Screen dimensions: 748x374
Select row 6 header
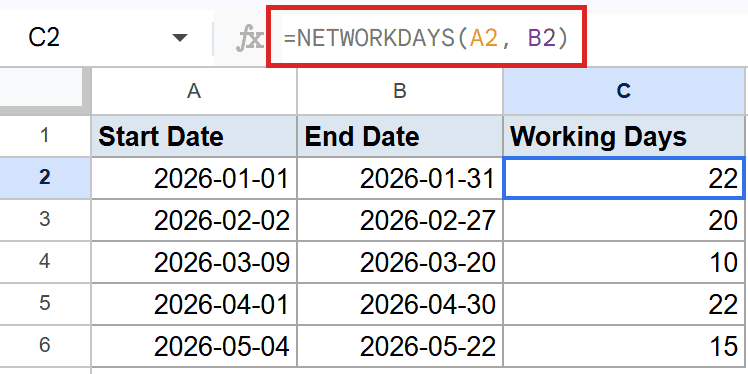tap(45, 345)
